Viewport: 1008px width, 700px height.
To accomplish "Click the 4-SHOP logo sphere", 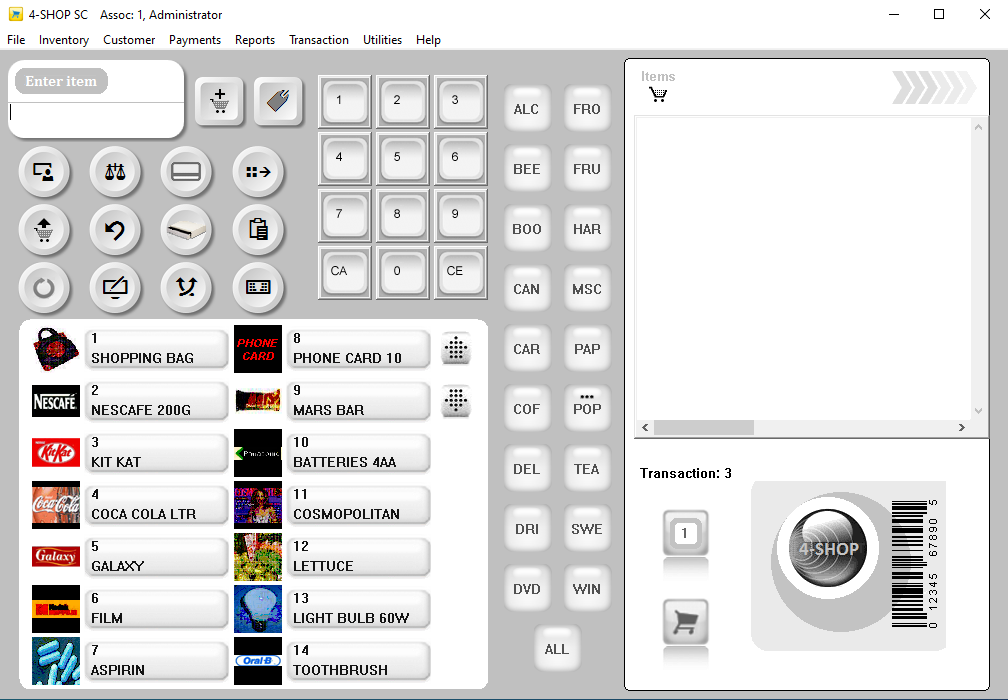I will coord(827,548).
